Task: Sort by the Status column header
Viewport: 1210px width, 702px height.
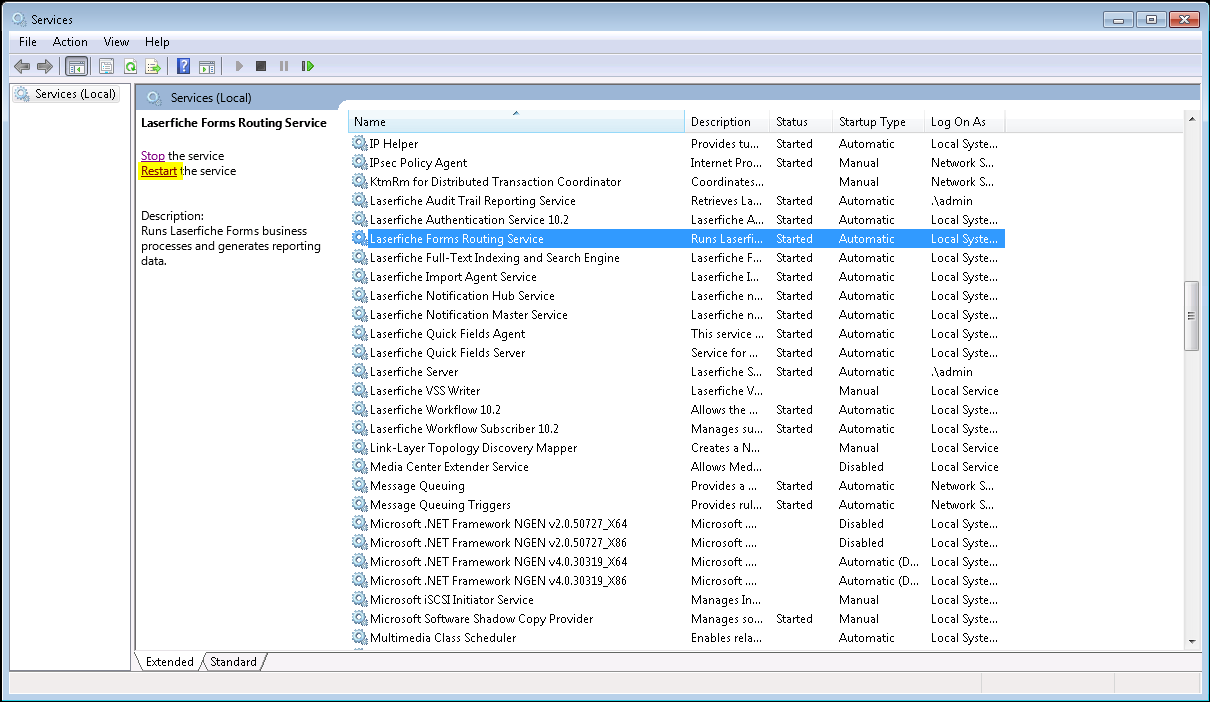Action: click(x=801, y=122)
